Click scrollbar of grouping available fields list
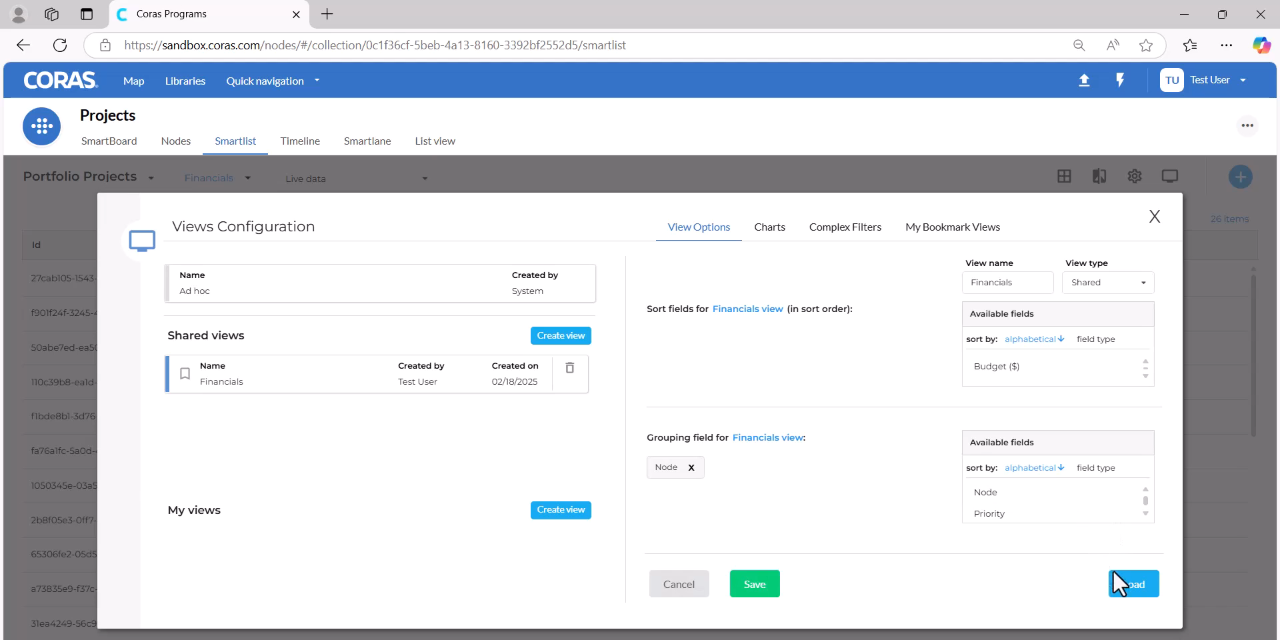1280x640 pixels. [x=1146, y=501]
